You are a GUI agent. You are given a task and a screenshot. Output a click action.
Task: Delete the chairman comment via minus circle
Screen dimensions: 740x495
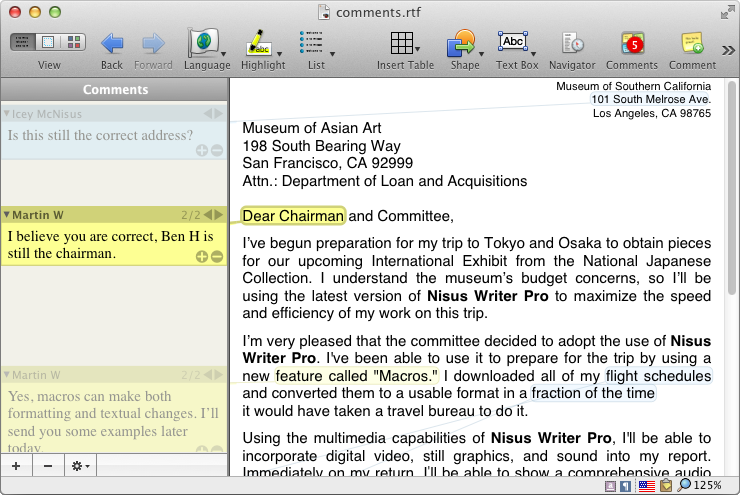click(217, 257)
